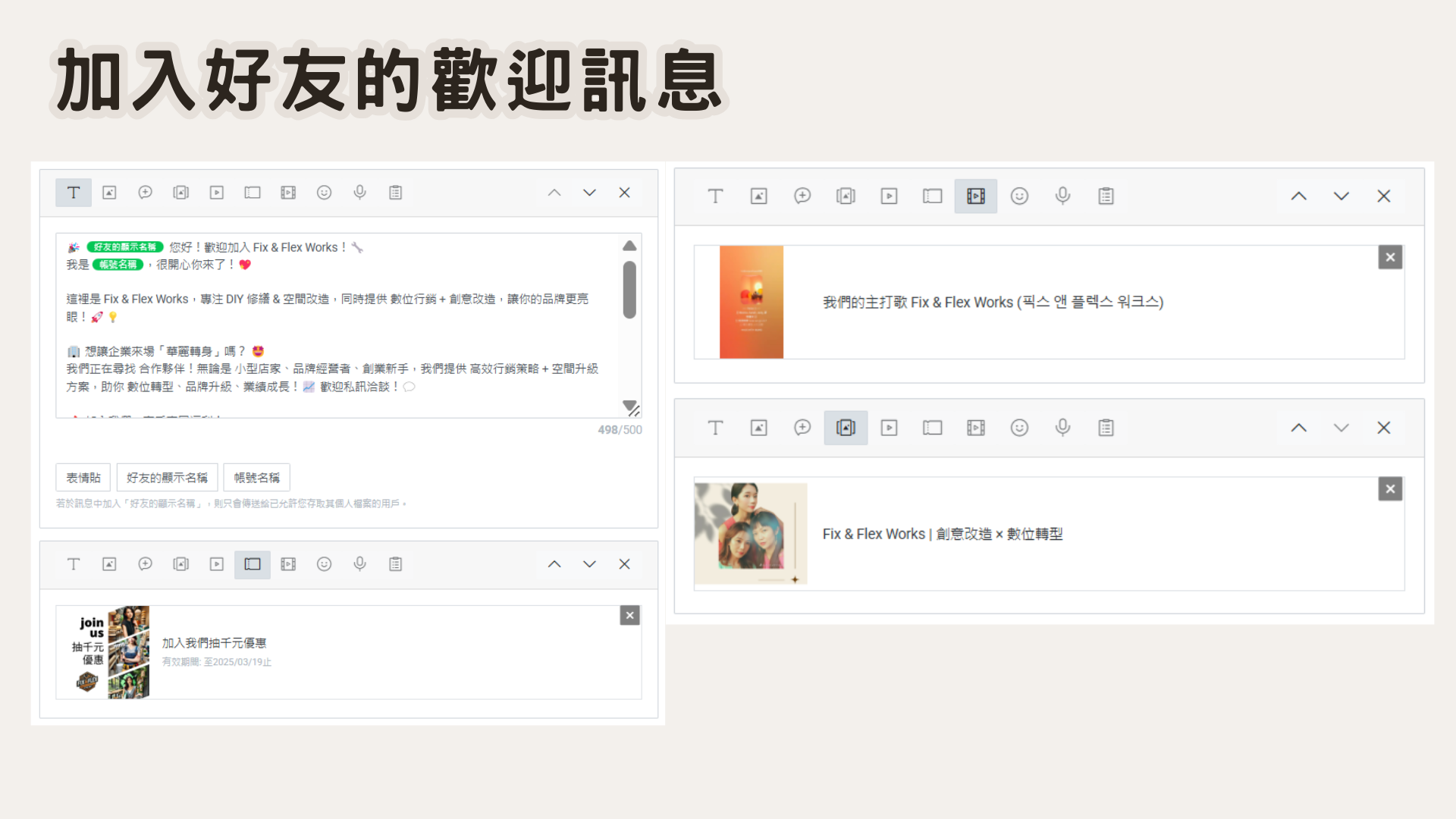Insert 帳號名稱 placeholder button

click(256, 478)
